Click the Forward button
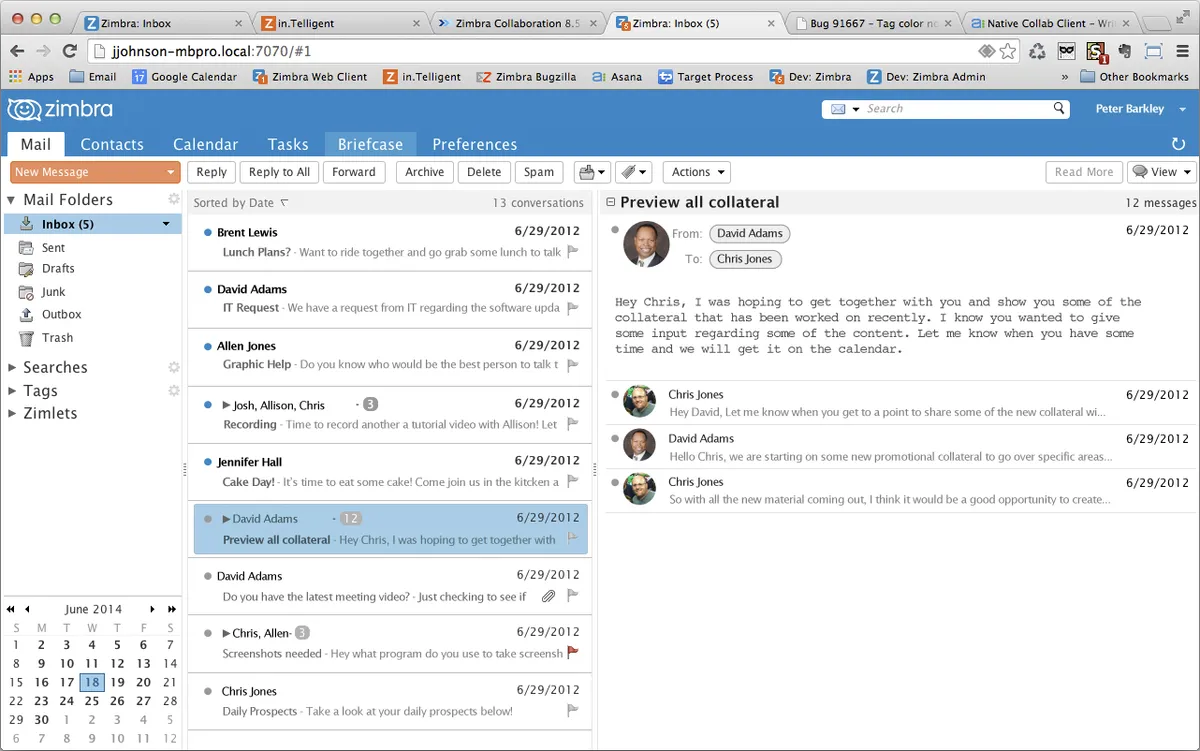The height and width of the screenshot is (751, 1200). tap(354, 172)
